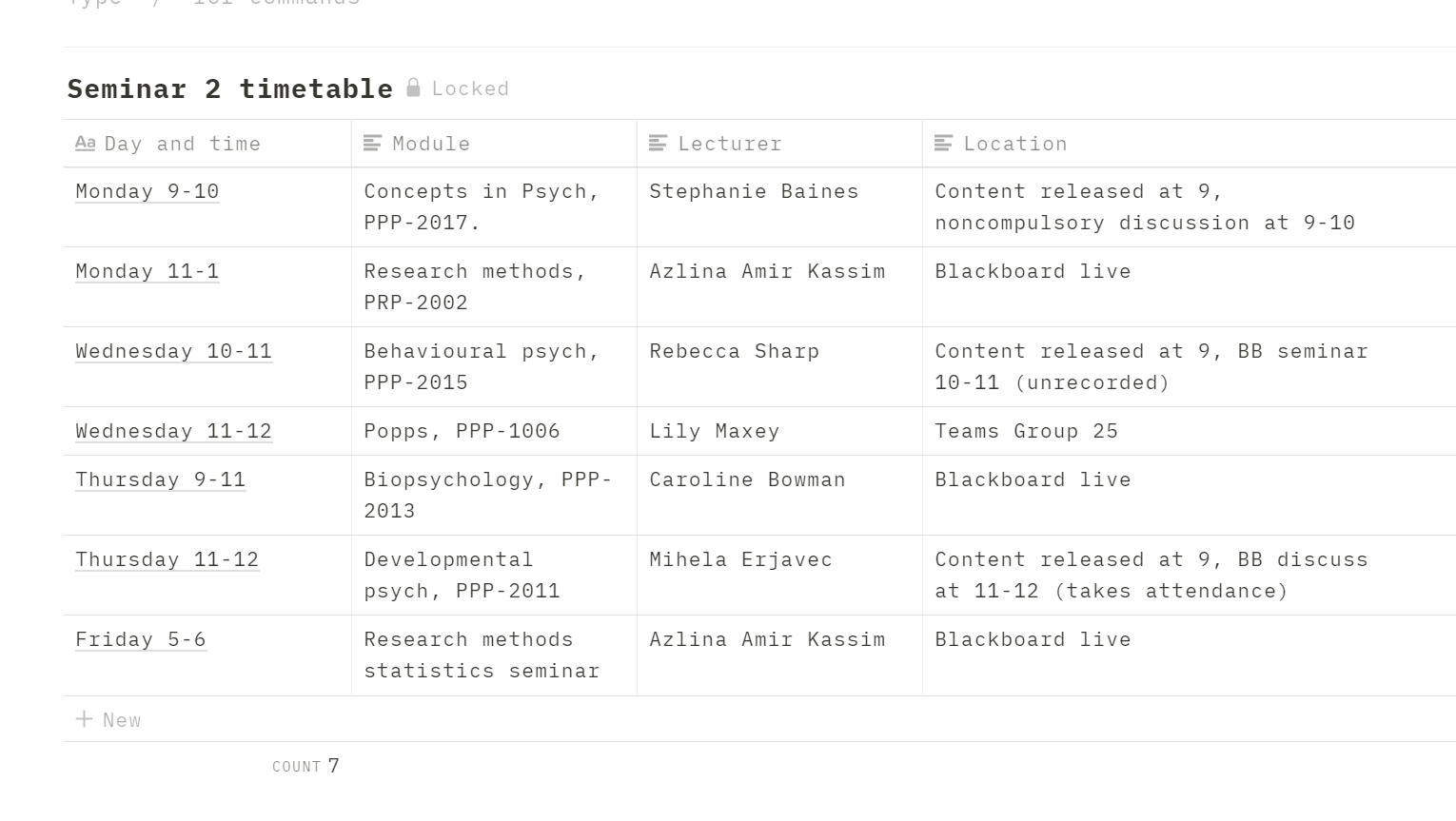
Task: Click the lock icon beside the timetable title
Action: coord(413,88)
